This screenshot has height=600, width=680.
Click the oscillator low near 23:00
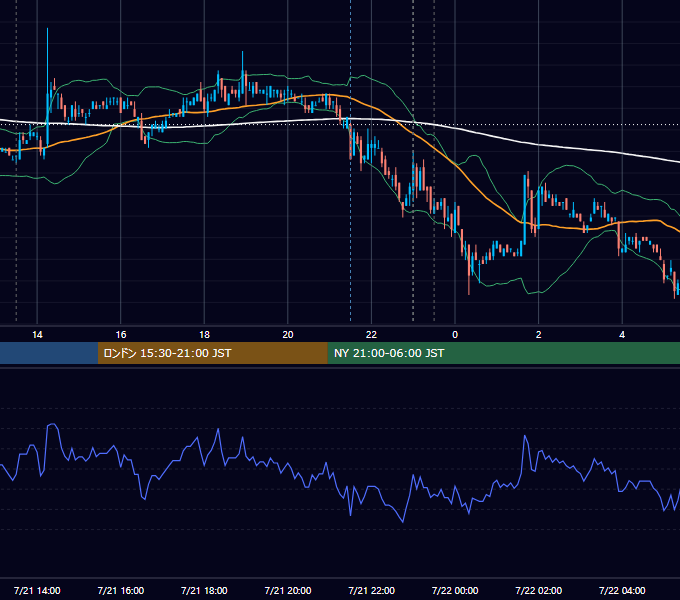point(403,522)
